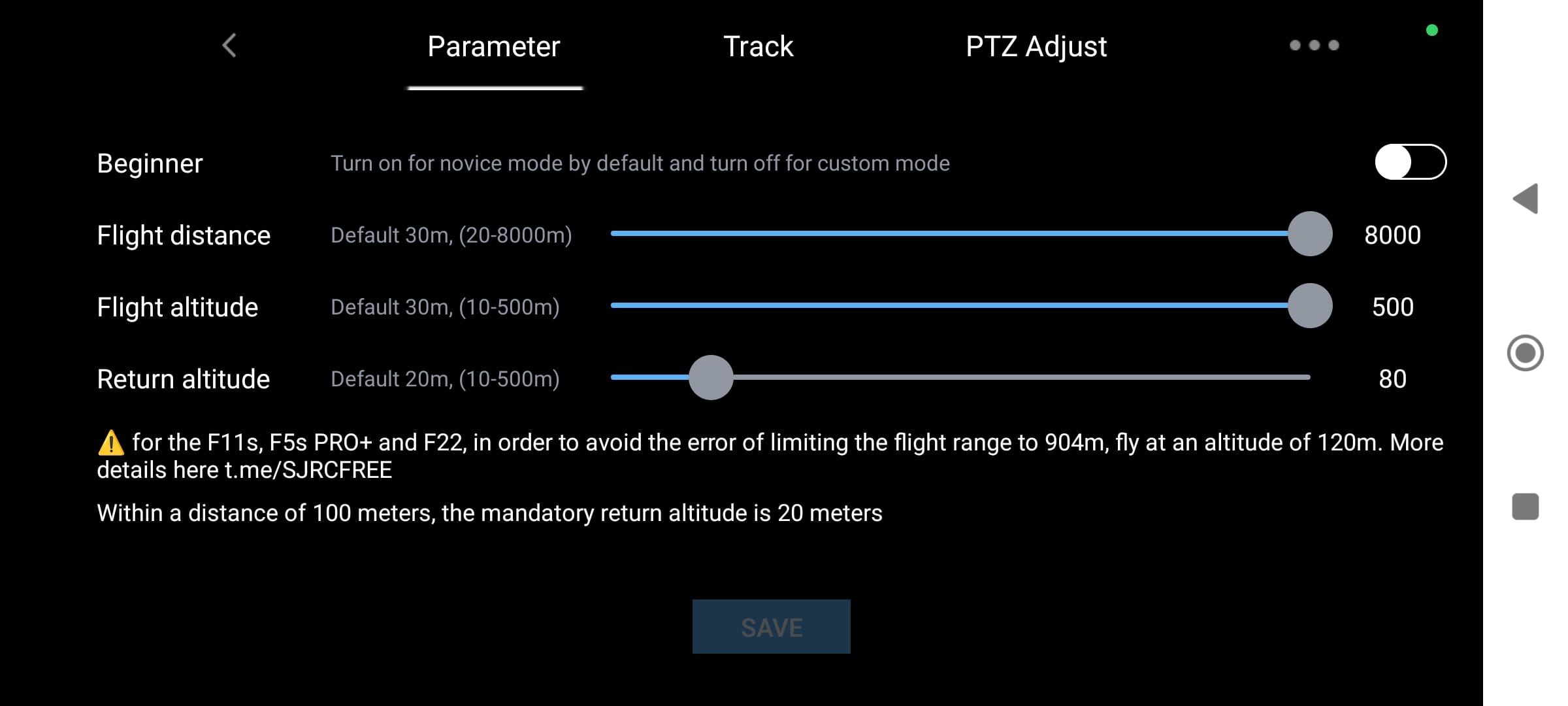
Task: Tap the yellow warning triangle icon
Action: [x=110, y=443]
